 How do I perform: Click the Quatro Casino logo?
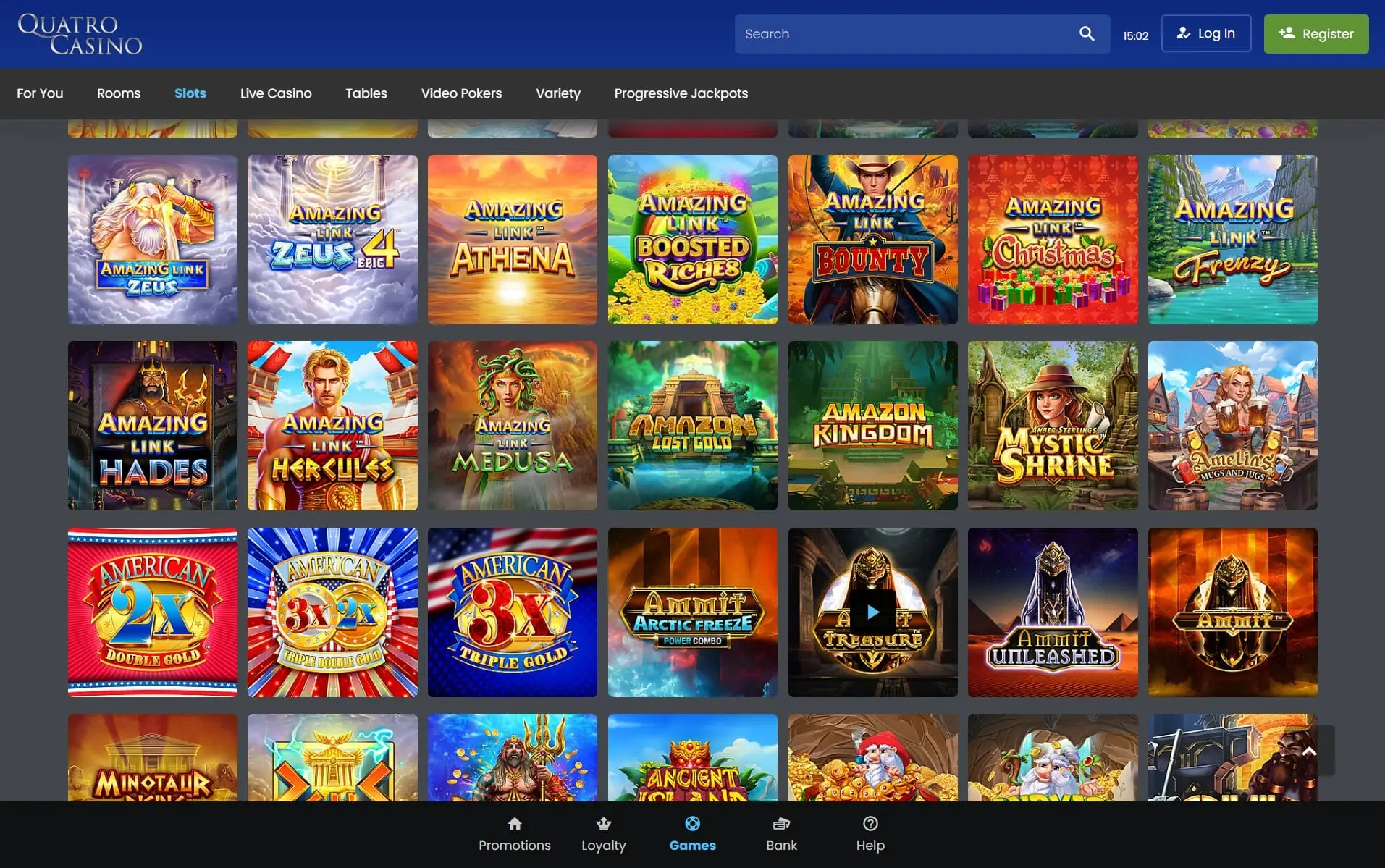pyautogui.click(x=80, y=34)
